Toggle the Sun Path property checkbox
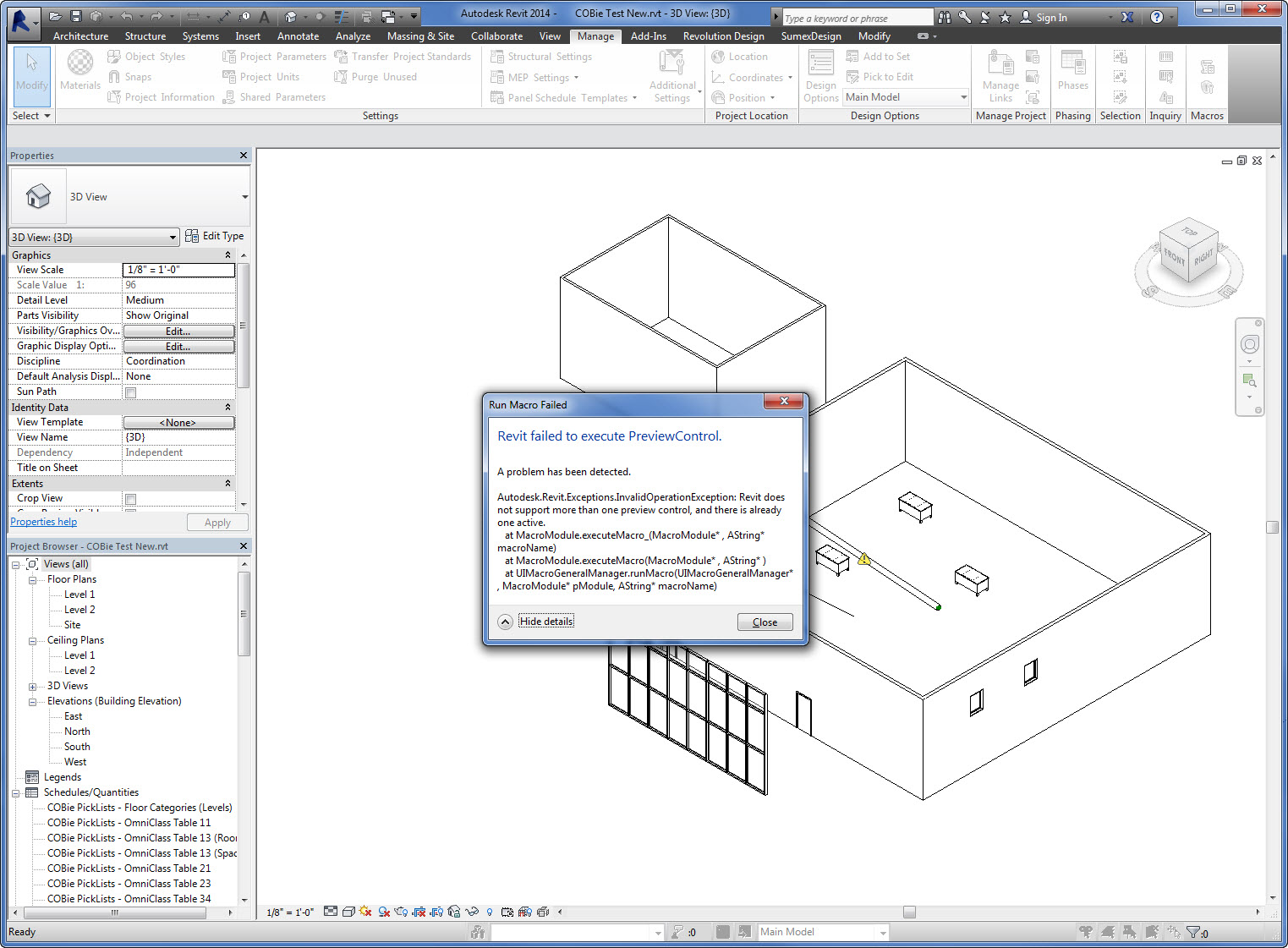Screen dimensions: 1288x948 click(130, 392)
